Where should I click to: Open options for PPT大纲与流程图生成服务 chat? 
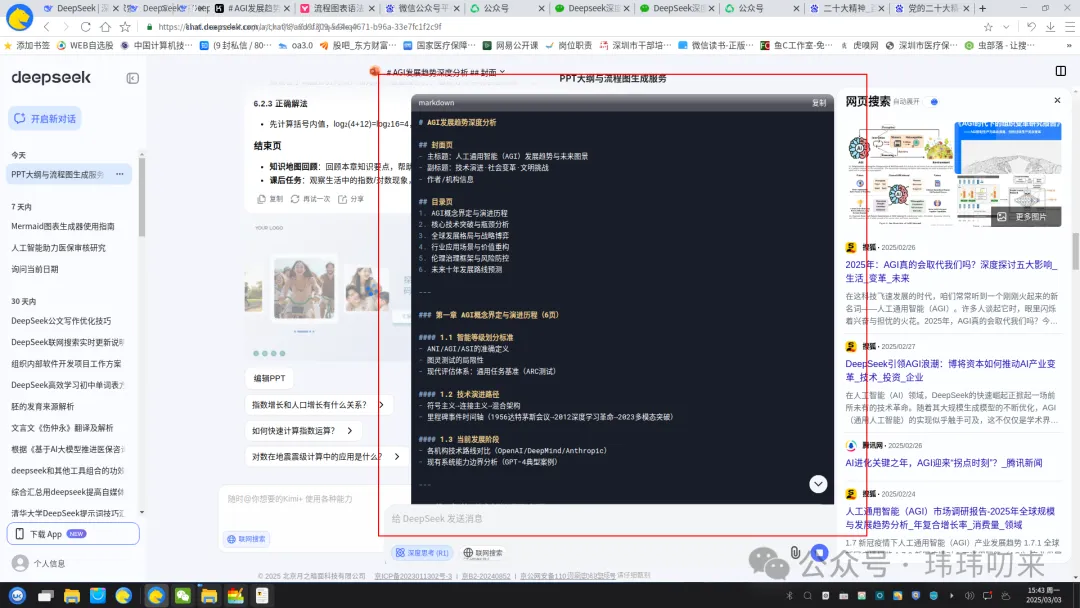click(120, 174)
